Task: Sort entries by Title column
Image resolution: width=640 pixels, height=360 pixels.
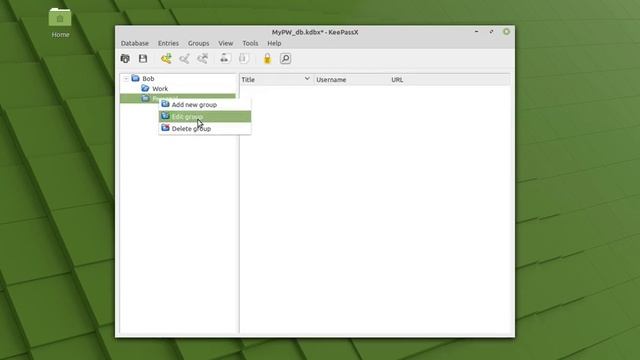Action: [276, 80]
